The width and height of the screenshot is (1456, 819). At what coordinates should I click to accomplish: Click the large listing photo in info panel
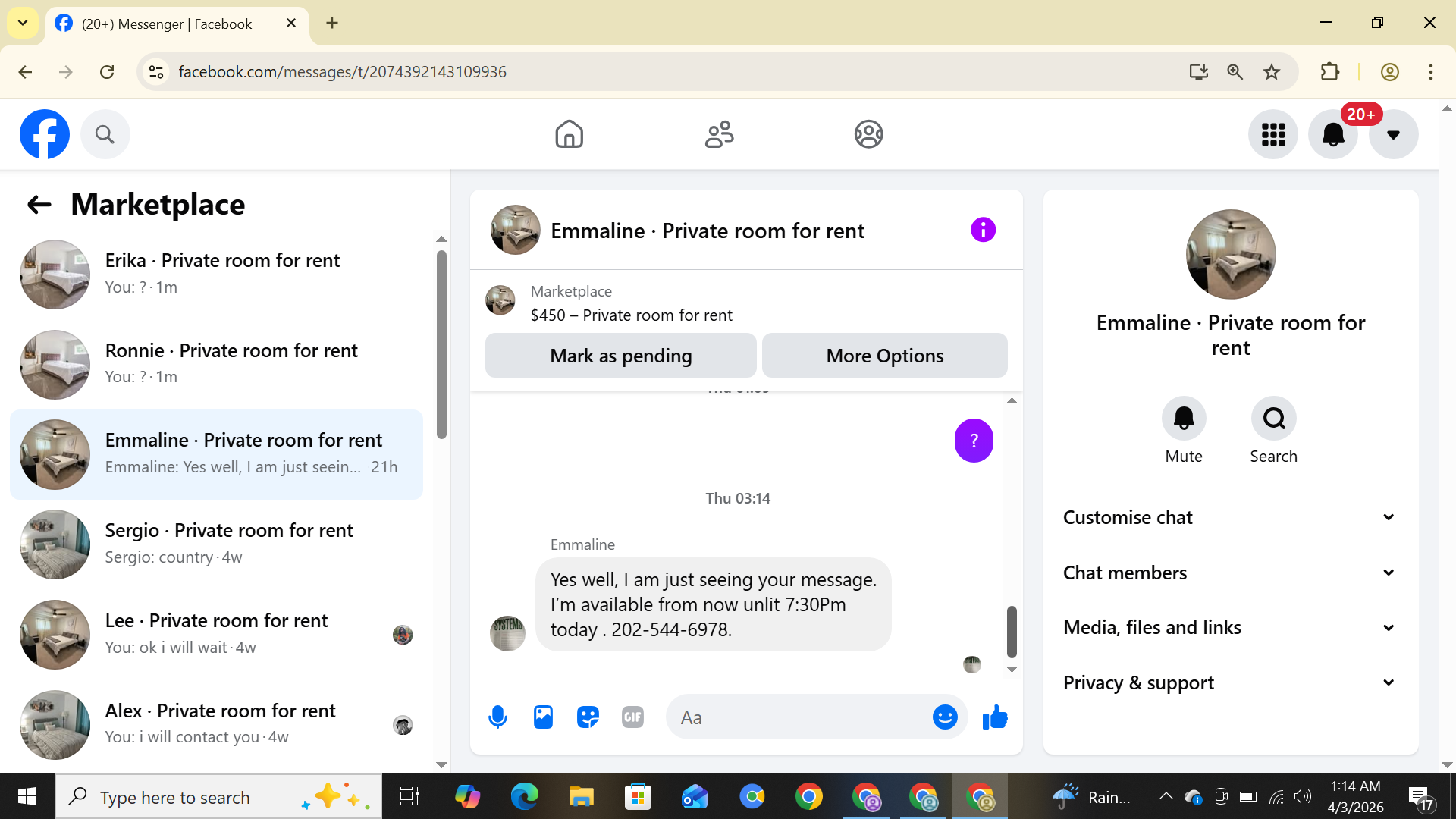pos(1231,254)
